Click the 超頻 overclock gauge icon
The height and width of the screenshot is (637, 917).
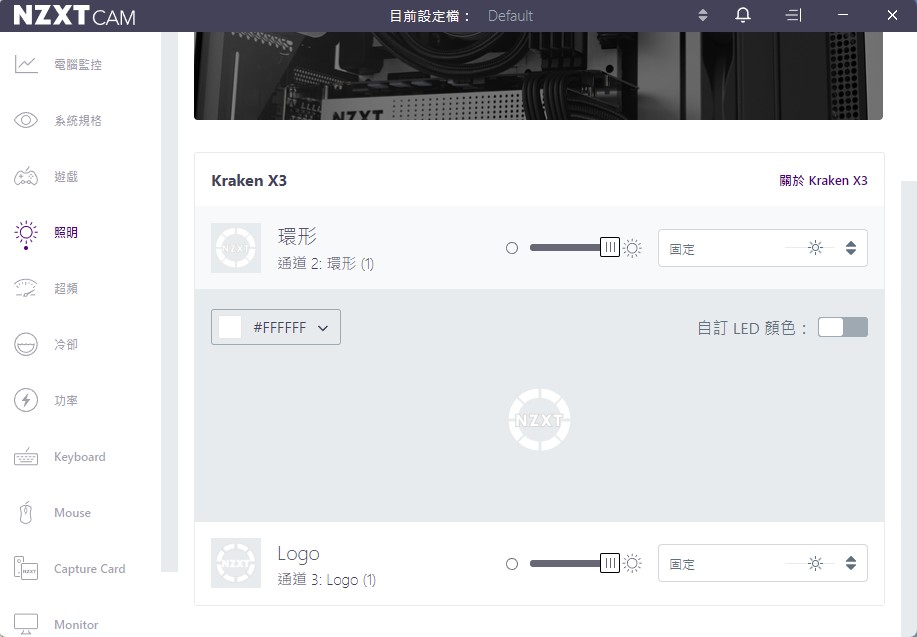(x=26, y=288)
